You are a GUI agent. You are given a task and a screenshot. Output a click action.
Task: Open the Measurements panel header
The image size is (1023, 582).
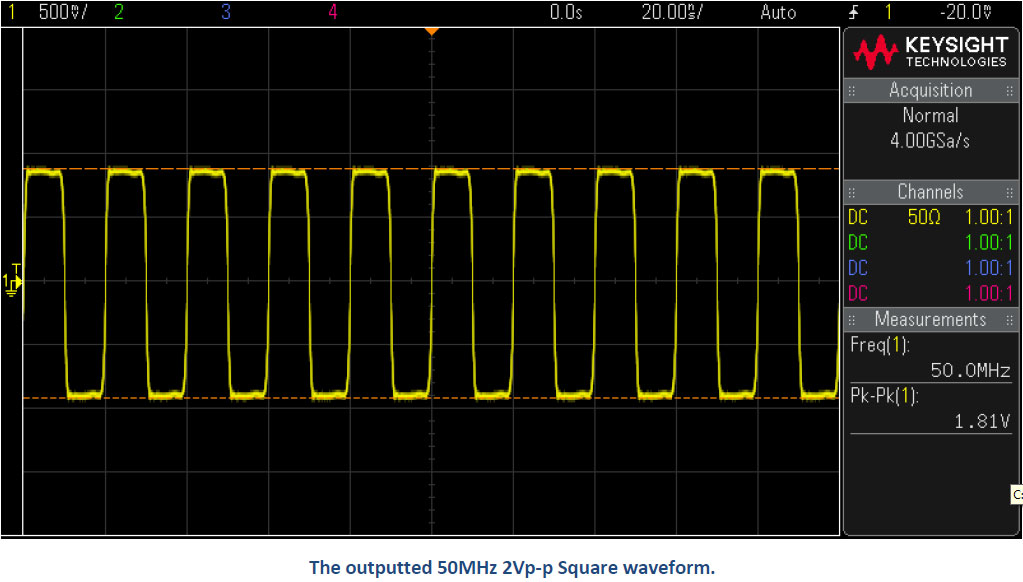(930, 319)
